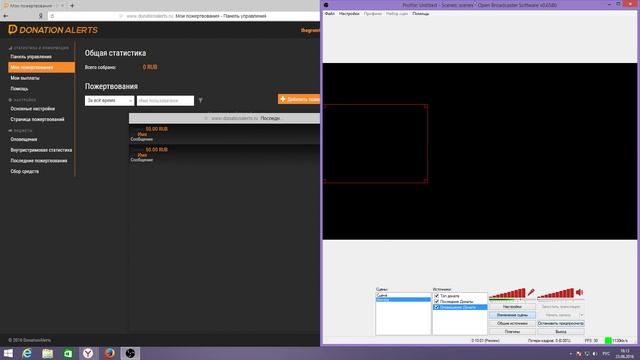Adjust the microphone volume meter in OBS

[507, 293]
